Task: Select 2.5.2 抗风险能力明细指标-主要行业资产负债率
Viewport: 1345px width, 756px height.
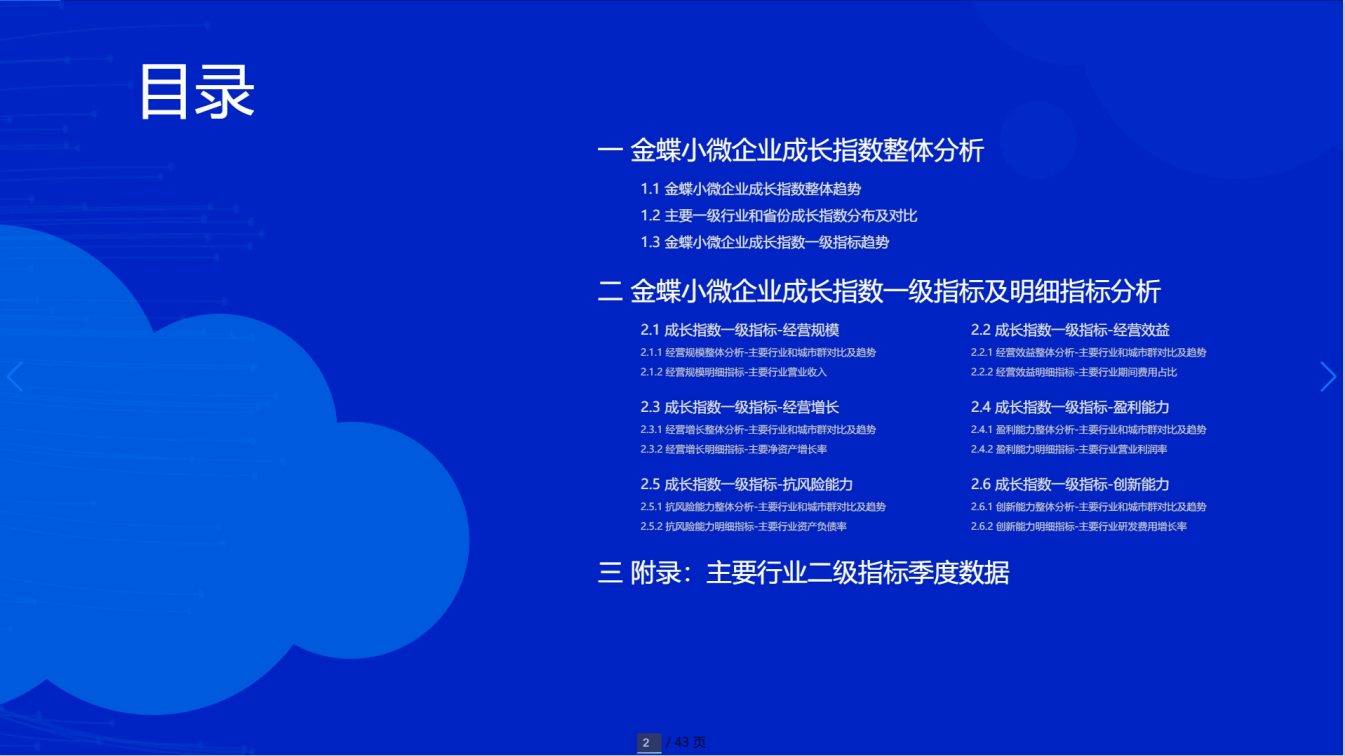Action: 744,526
